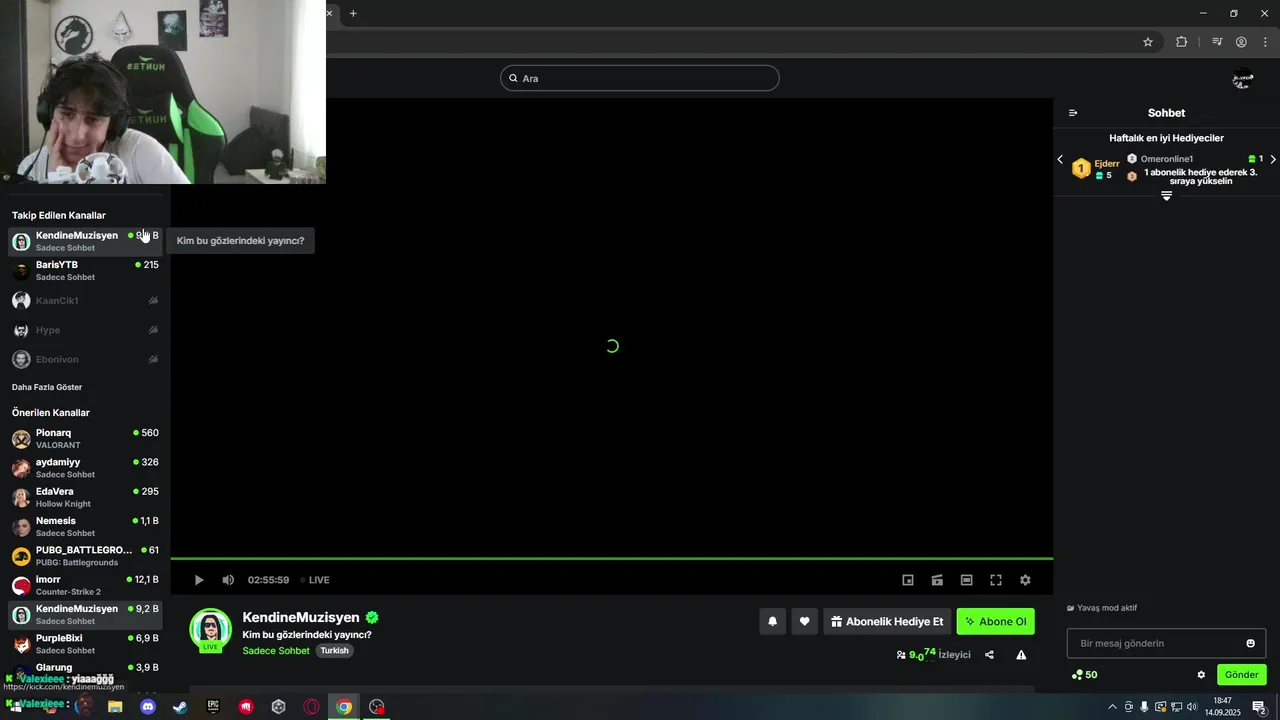Screen dimensions: 1280x720
Task: Click the KendineMuzisyen streamer avatar under the video
Action: 210,629
